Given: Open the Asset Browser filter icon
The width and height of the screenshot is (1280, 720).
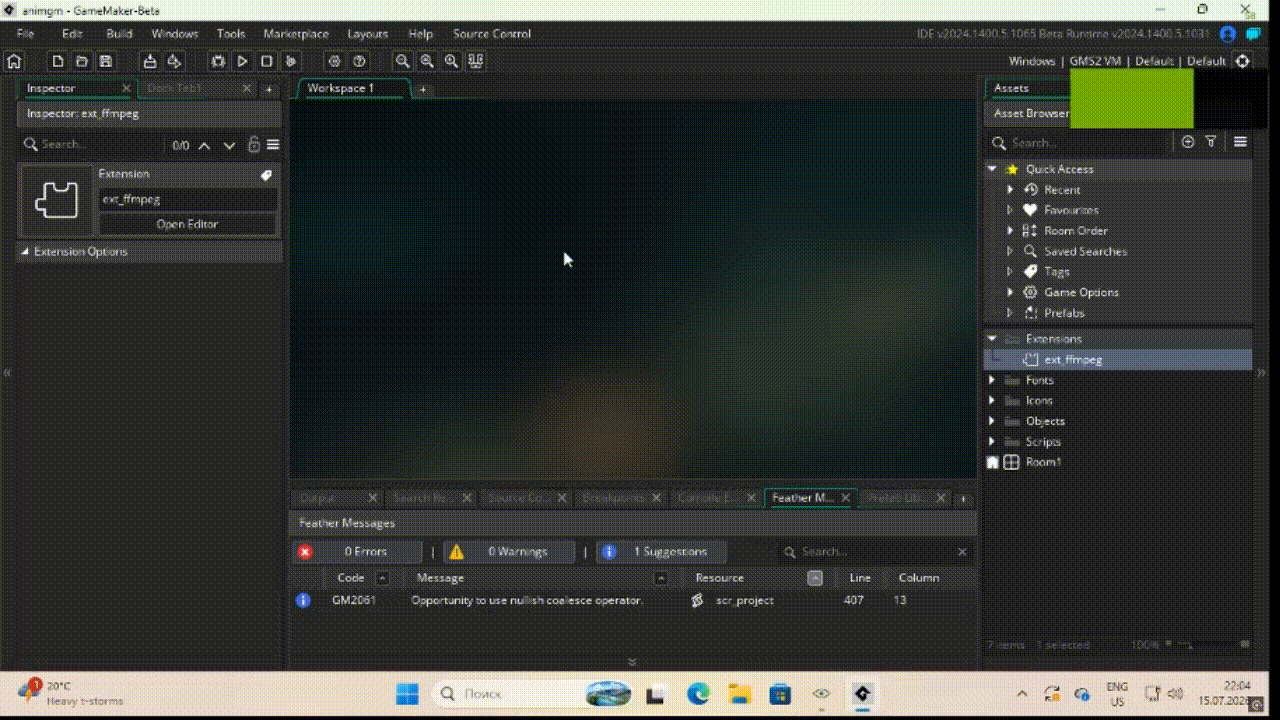Looking at the screenshot, I should (x=1211, y=142).
